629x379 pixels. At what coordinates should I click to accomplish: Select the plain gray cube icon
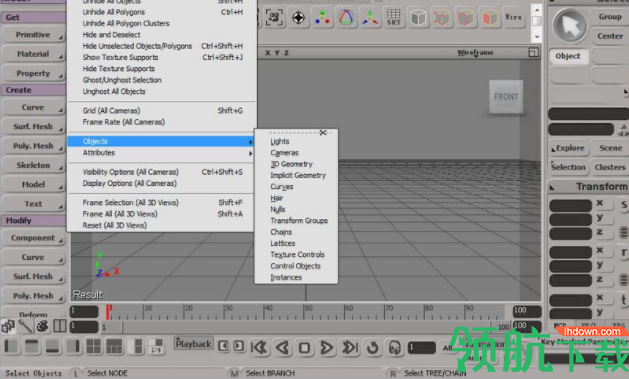[x=418, y=18]
